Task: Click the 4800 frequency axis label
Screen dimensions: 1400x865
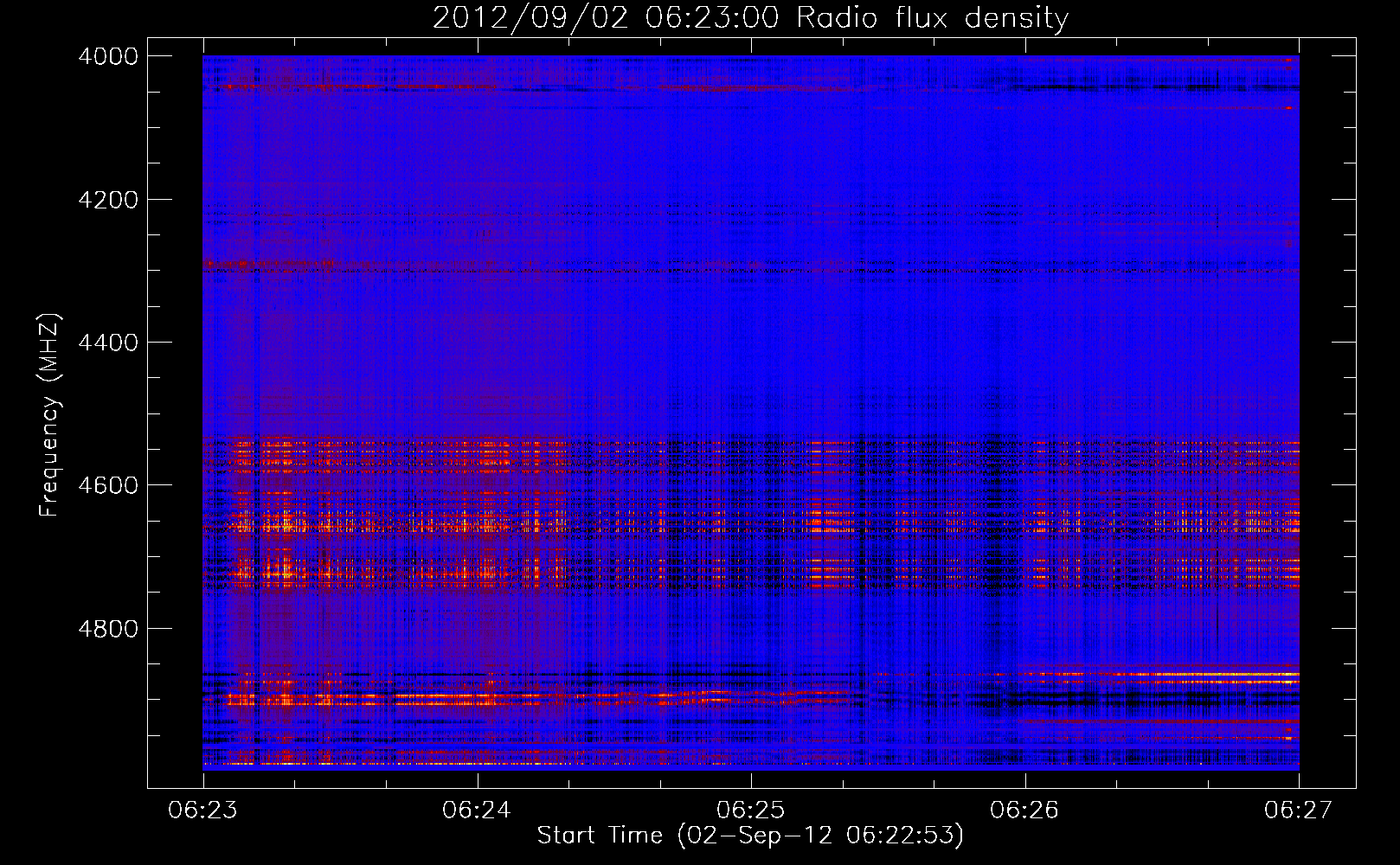Action: coord(107,629)
